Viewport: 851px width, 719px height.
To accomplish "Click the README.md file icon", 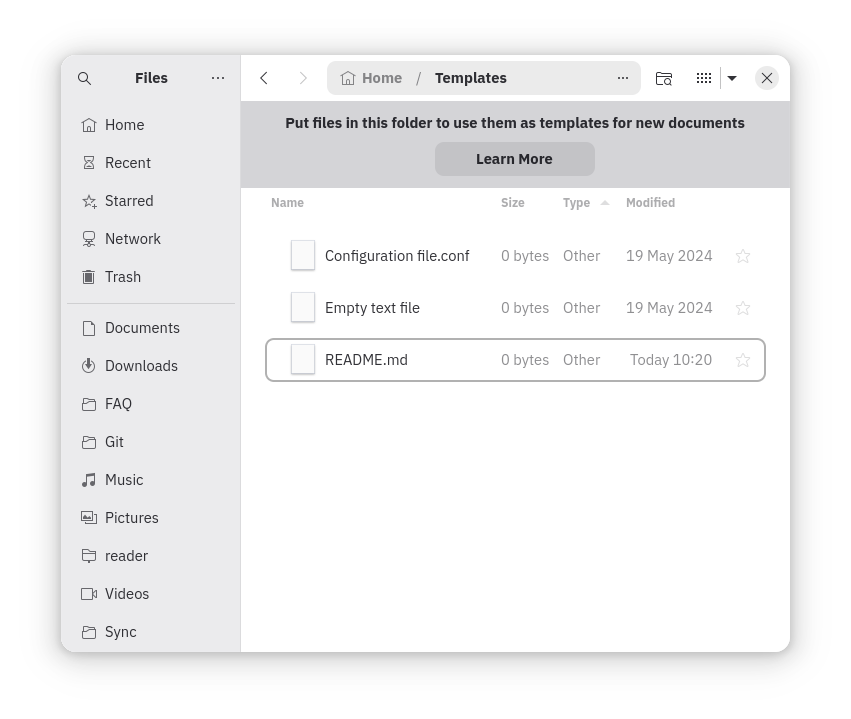I will (303, 360).
